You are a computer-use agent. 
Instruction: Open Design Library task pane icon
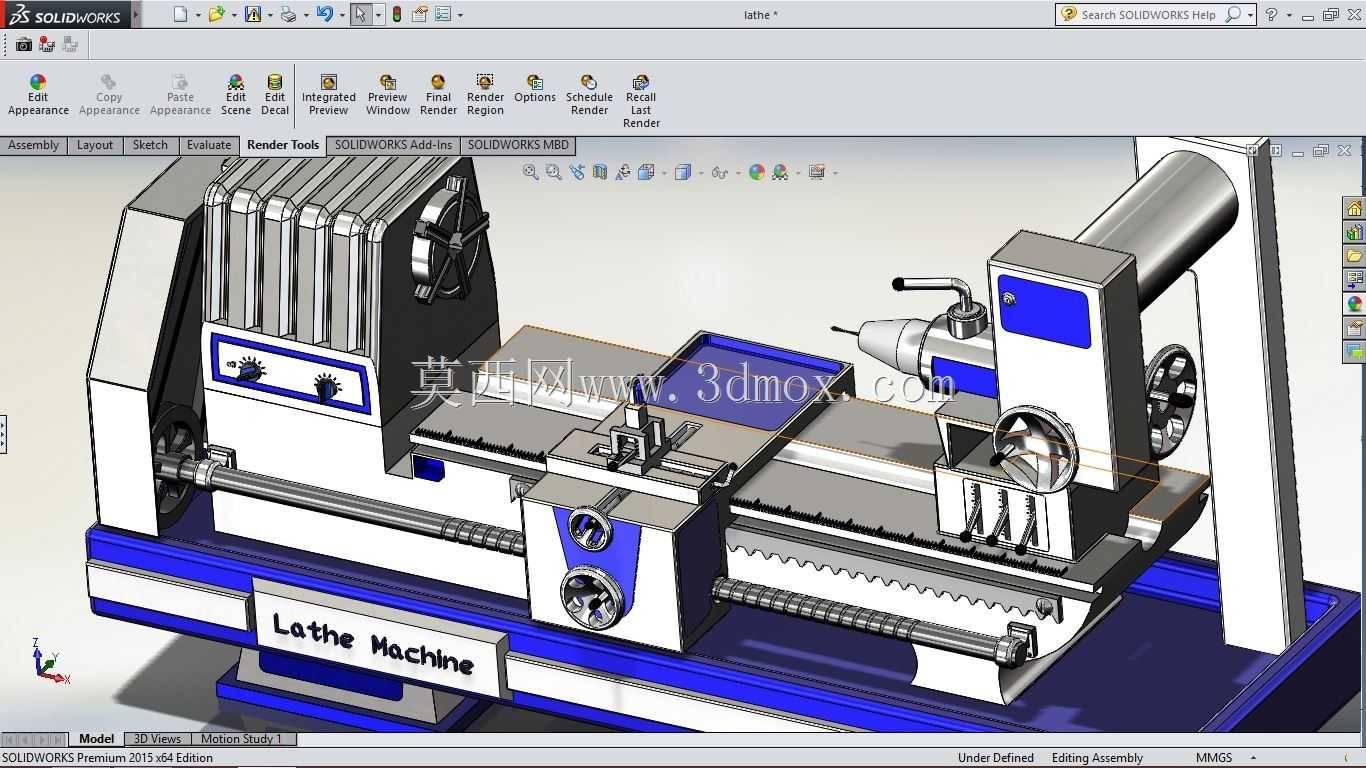(x=1354, y=232)
